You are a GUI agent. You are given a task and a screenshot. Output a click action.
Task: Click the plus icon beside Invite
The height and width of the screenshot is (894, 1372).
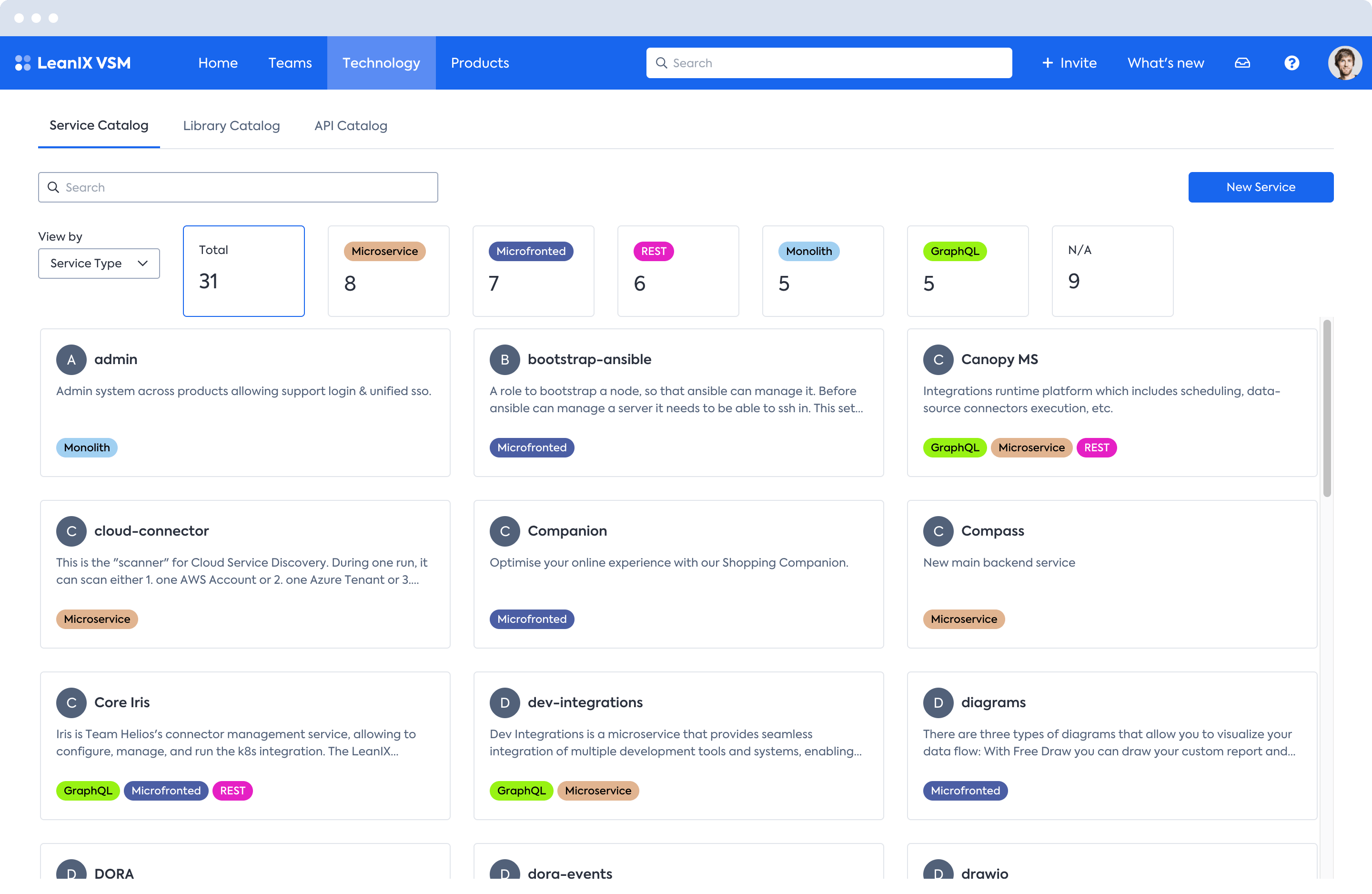coord(1048,63)
